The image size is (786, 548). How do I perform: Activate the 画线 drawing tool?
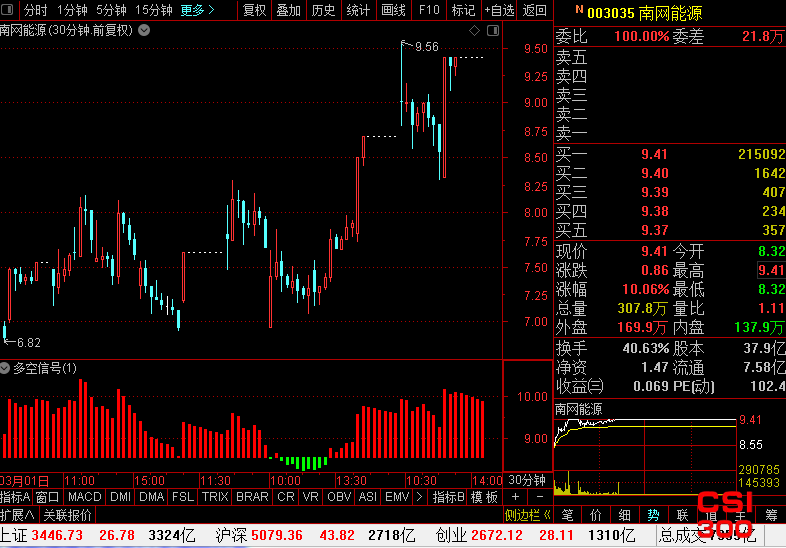(x=393, y=10)
